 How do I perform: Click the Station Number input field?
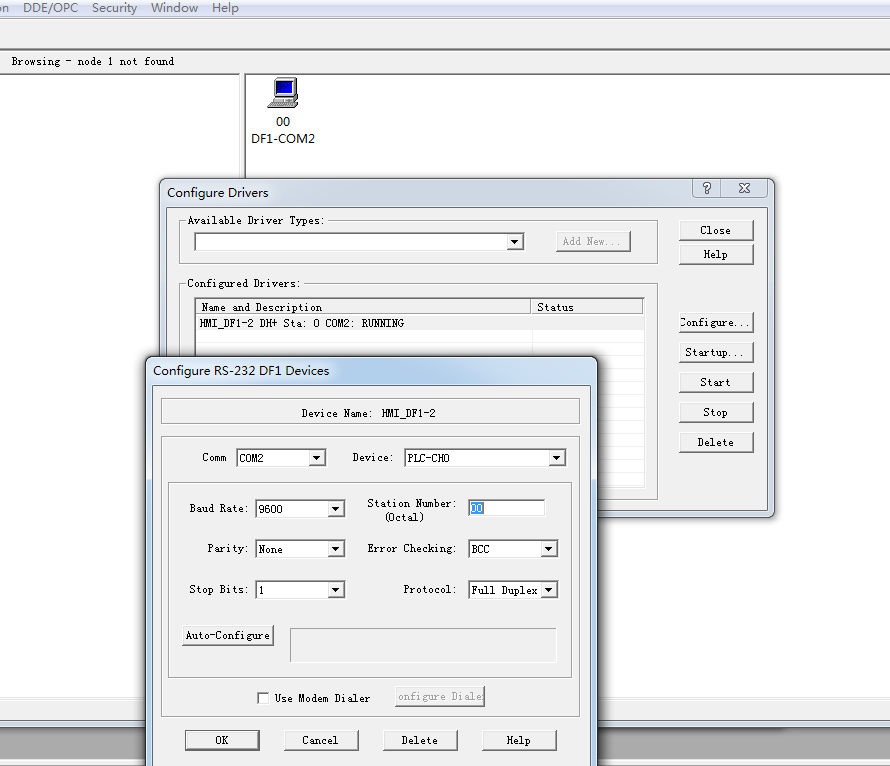507,508
